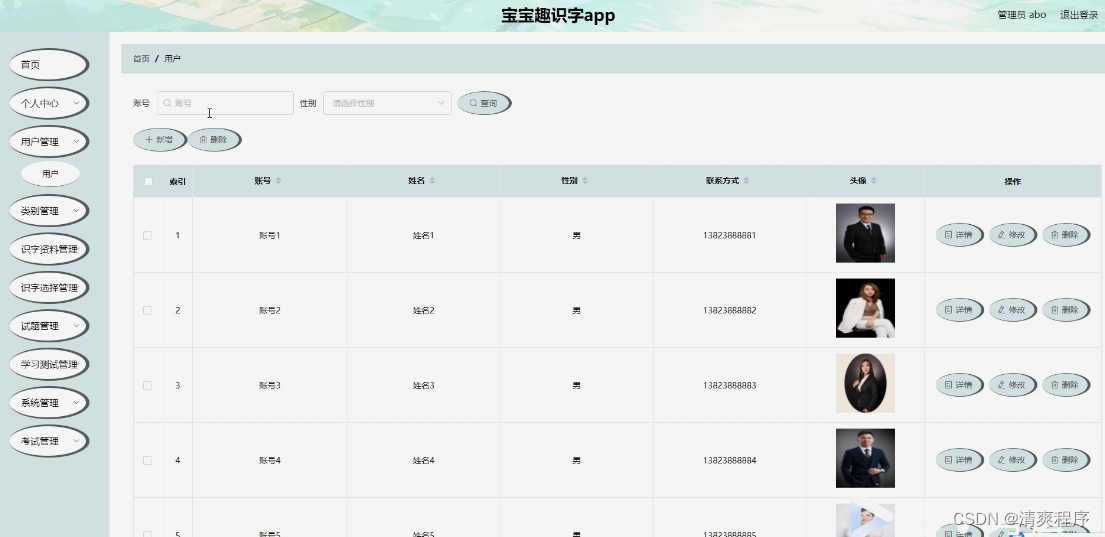Click the 删除 batch delete button above table
1105x537 pixels.
(x=214, y=140)
